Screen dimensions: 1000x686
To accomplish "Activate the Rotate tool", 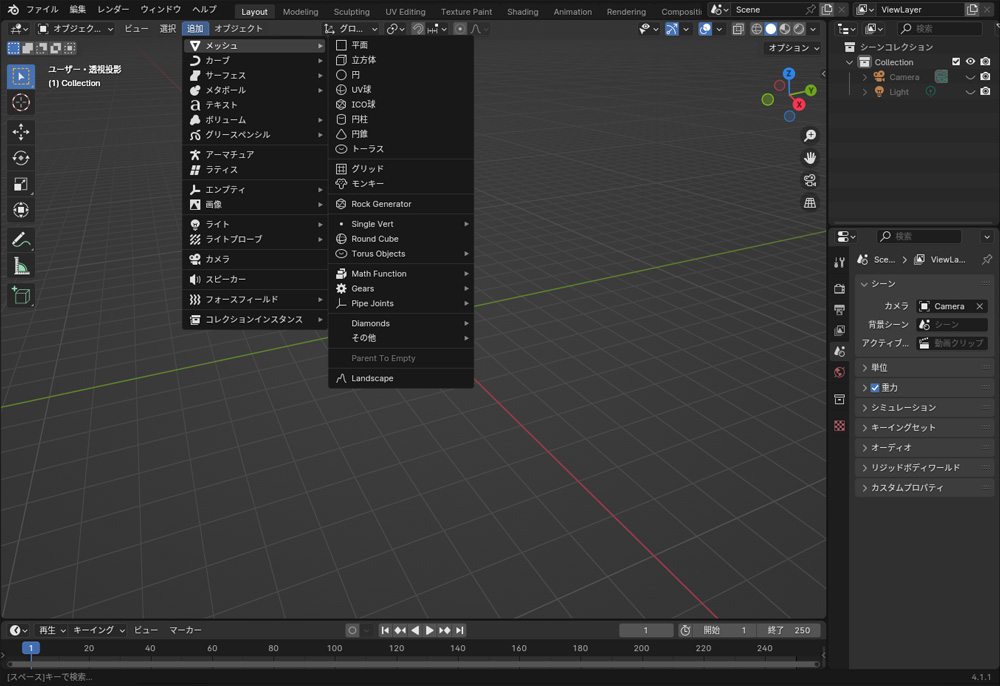I will [21, 158].
